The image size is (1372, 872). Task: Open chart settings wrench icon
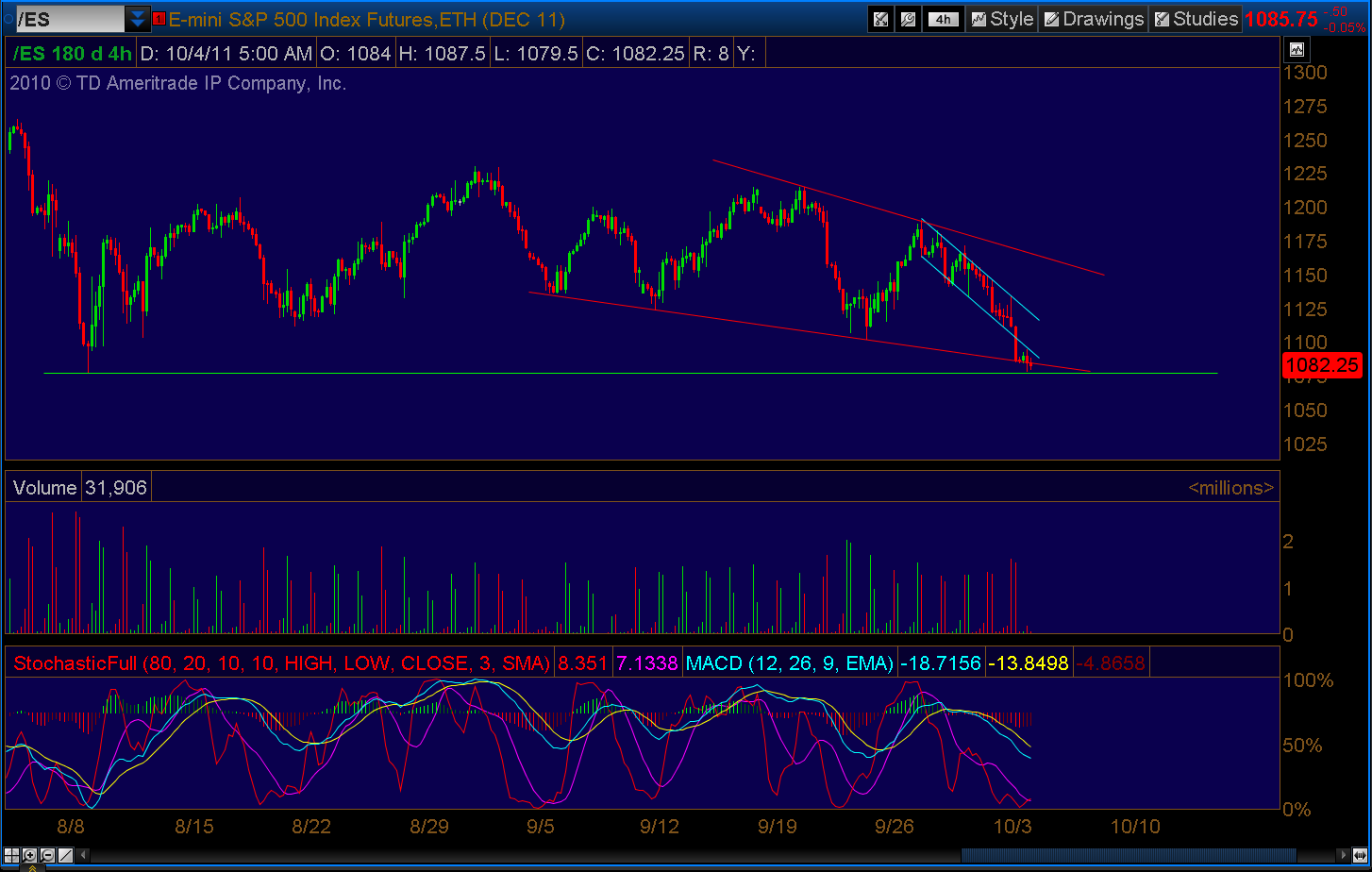[908, 19]
